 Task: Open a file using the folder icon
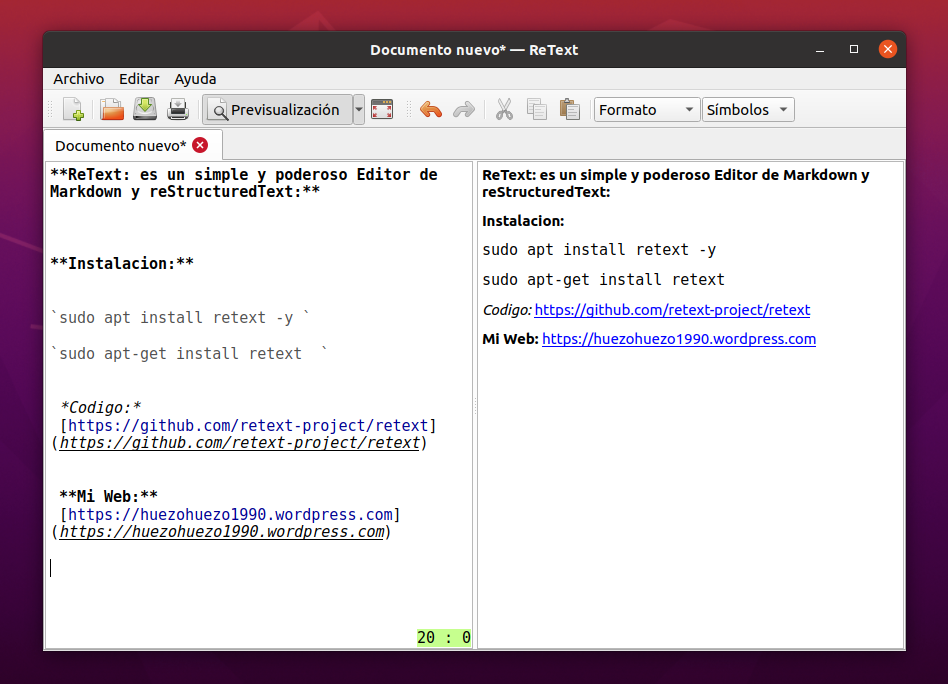[112, 110]
